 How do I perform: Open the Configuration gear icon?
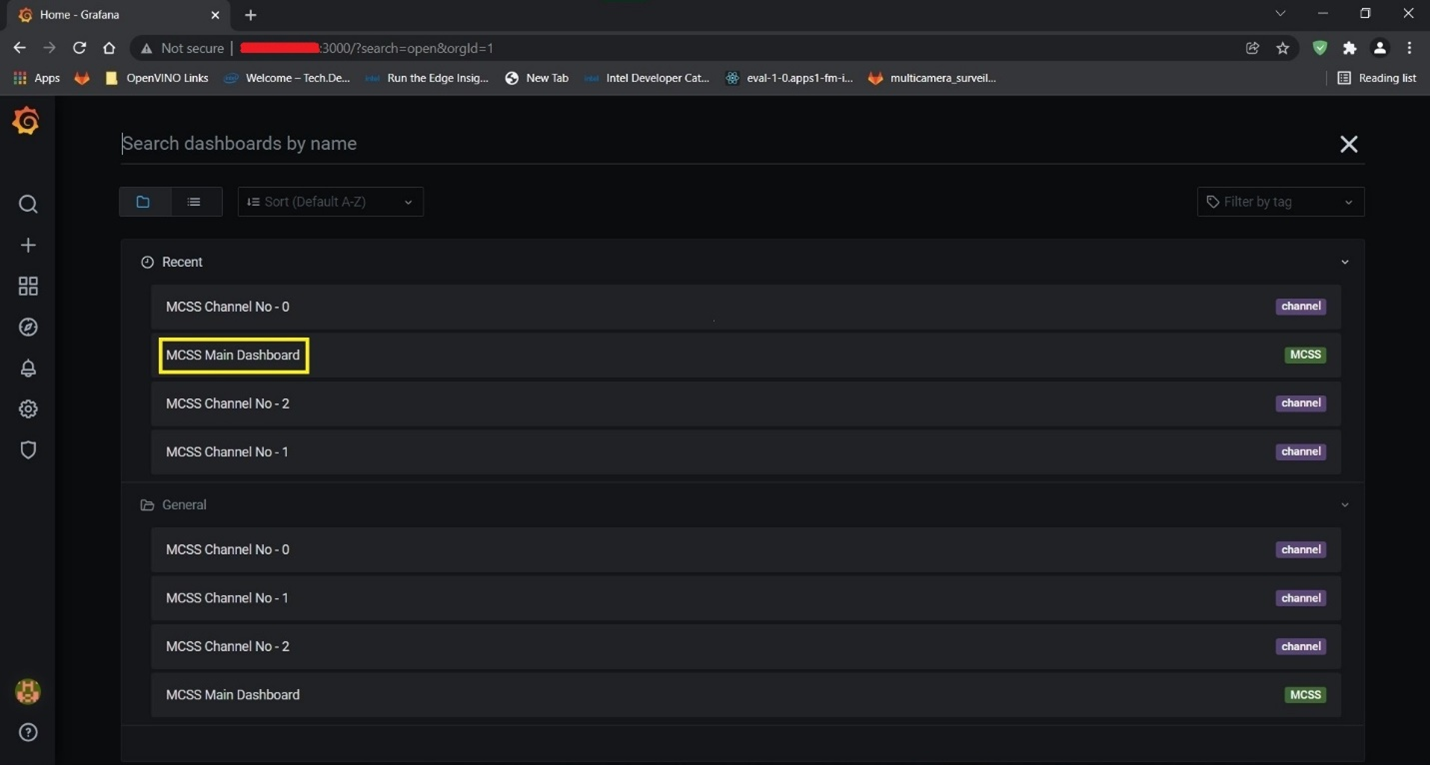coord(28,409)
